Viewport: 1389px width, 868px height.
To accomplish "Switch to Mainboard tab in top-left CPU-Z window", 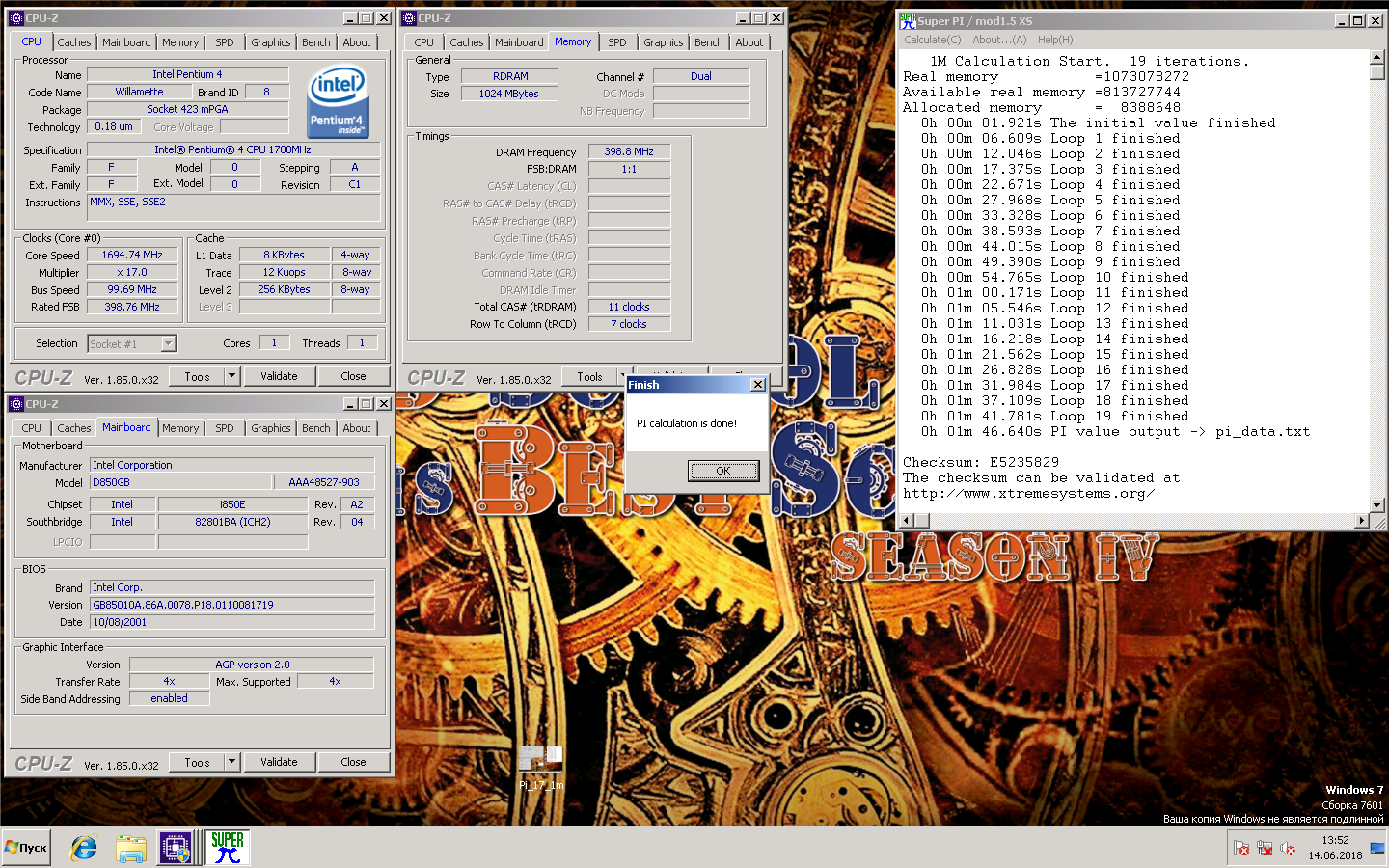I will tap(126, 42).
